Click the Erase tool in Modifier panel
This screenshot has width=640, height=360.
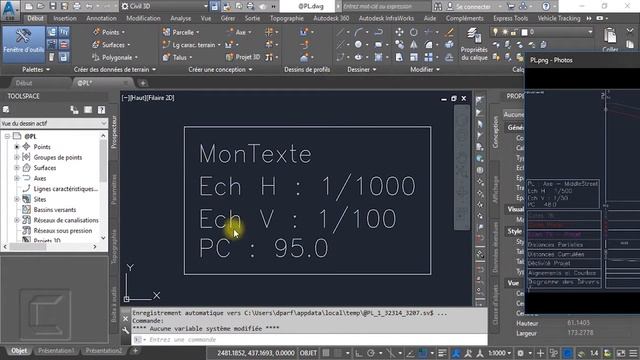(x=449, y=32)
